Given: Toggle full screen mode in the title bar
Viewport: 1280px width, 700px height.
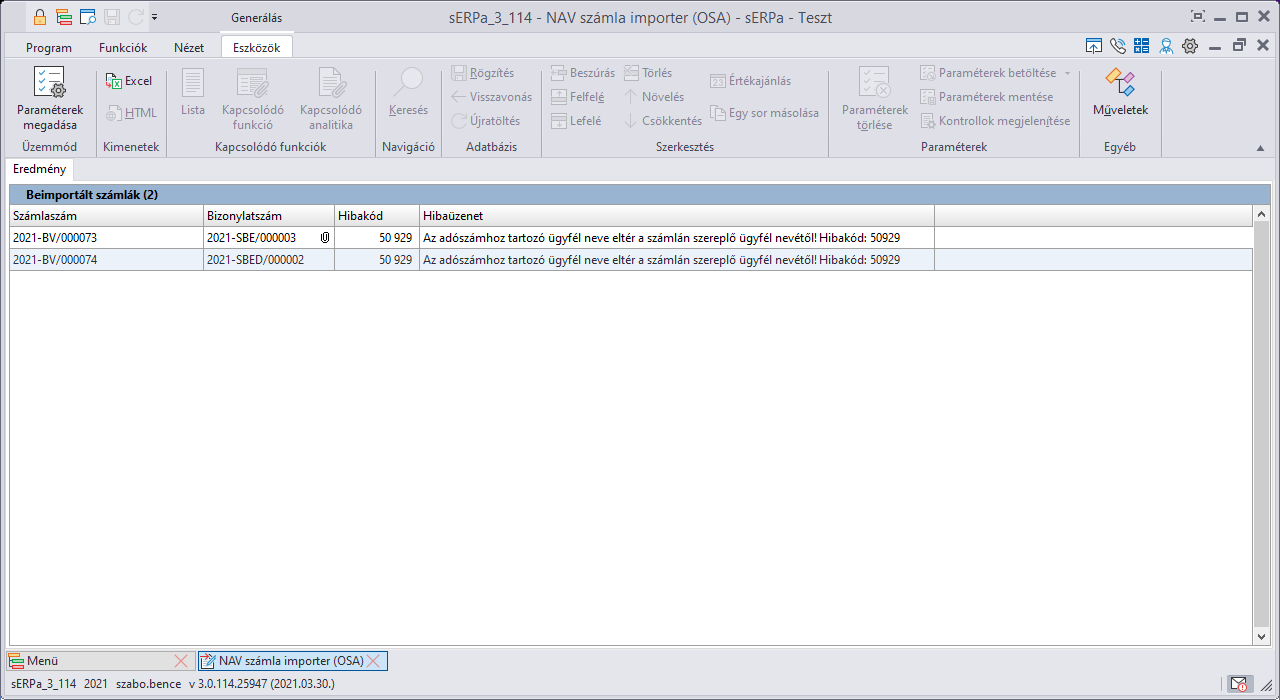Looking at the screenshot, I should [1198, 17].
